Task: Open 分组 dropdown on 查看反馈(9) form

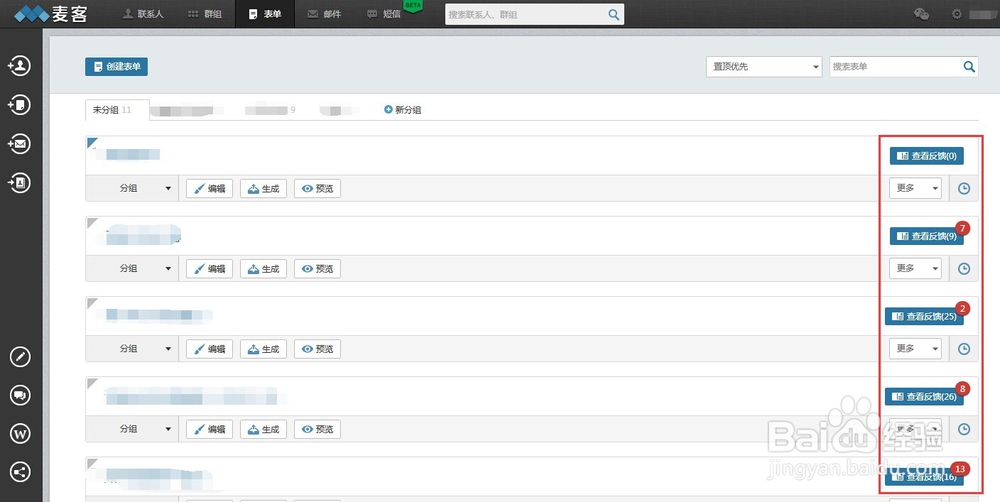Action: (132, 269)
